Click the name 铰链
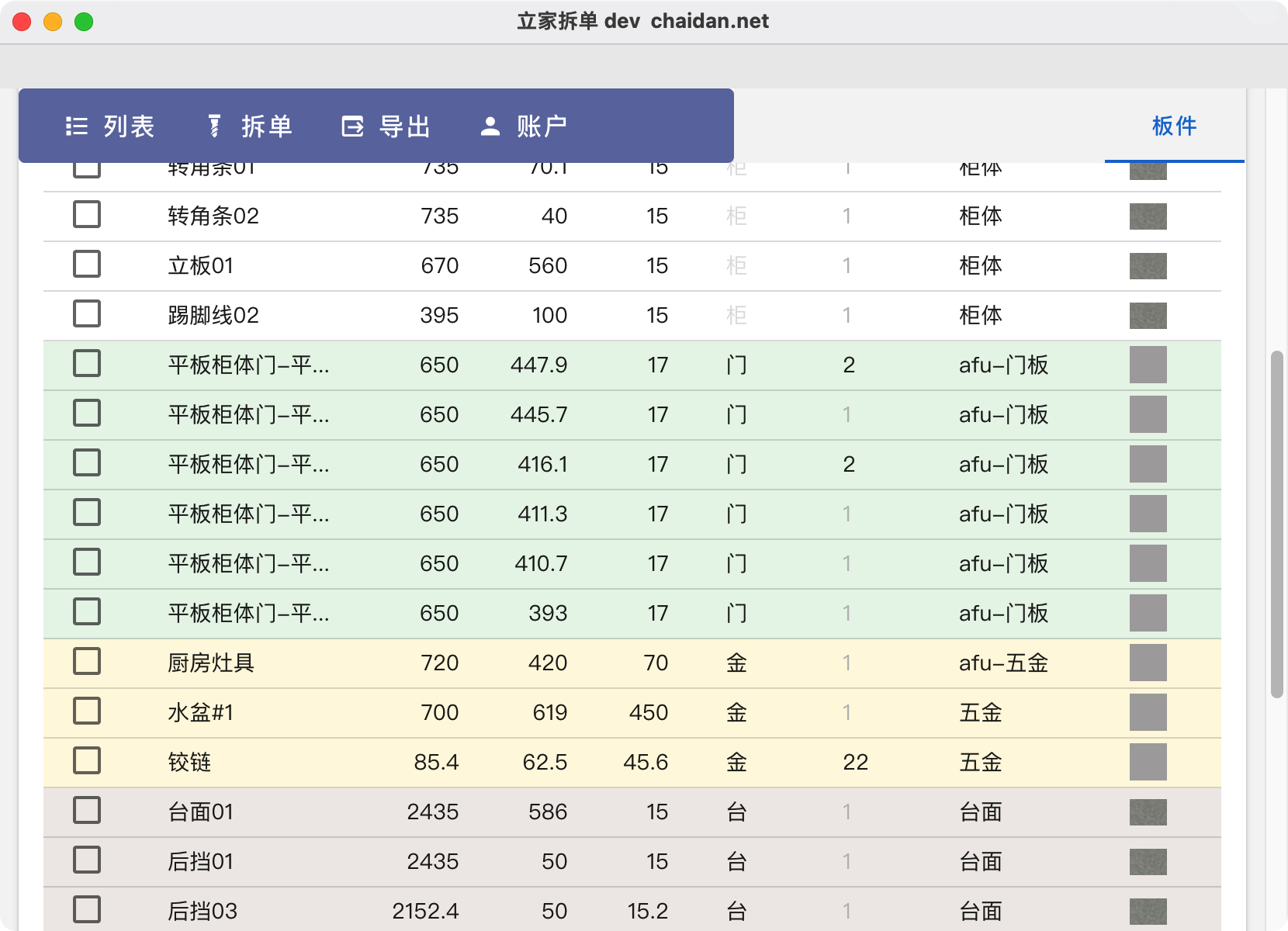Viewport: 1288px width, 931px height. (x=189, y=762)
